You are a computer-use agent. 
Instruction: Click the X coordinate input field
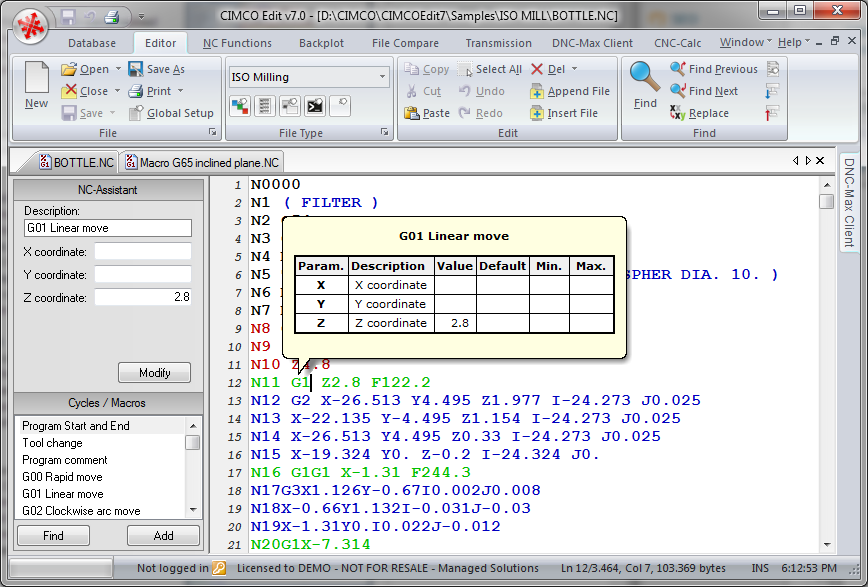pos(142,251)
